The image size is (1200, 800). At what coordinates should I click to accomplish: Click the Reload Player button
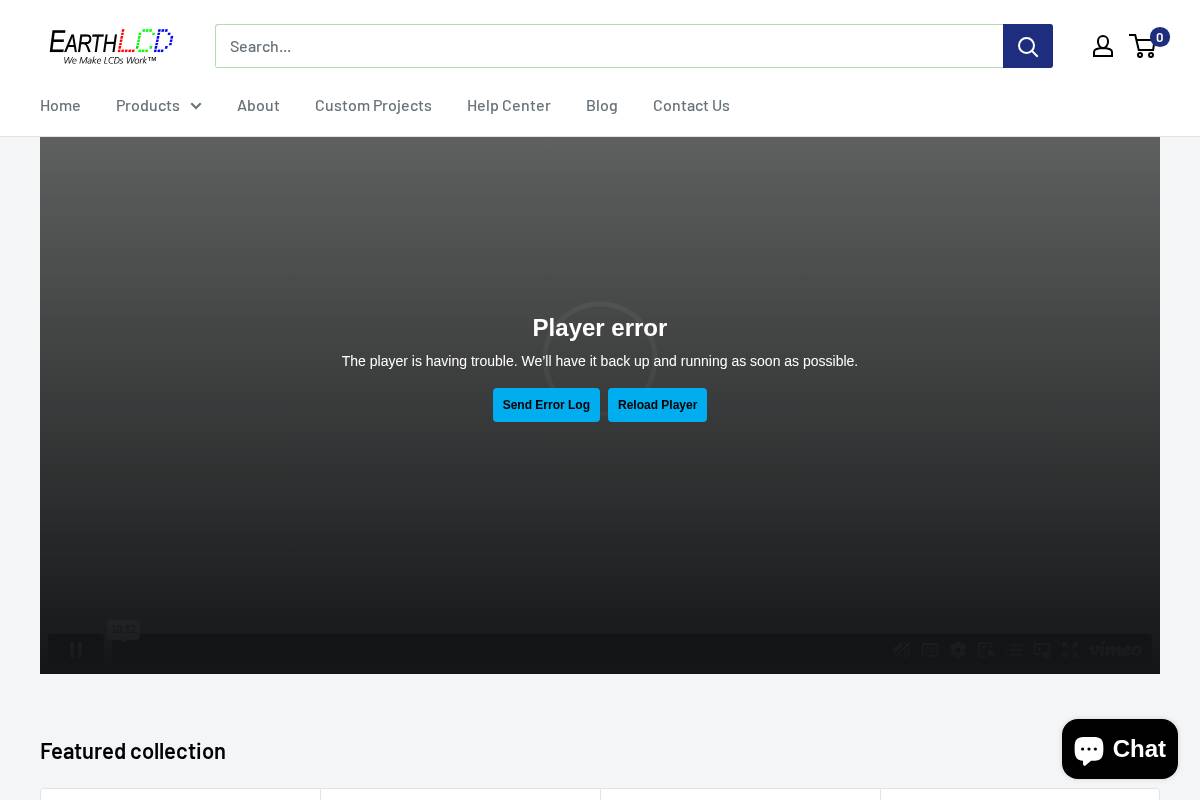(657, 405)
